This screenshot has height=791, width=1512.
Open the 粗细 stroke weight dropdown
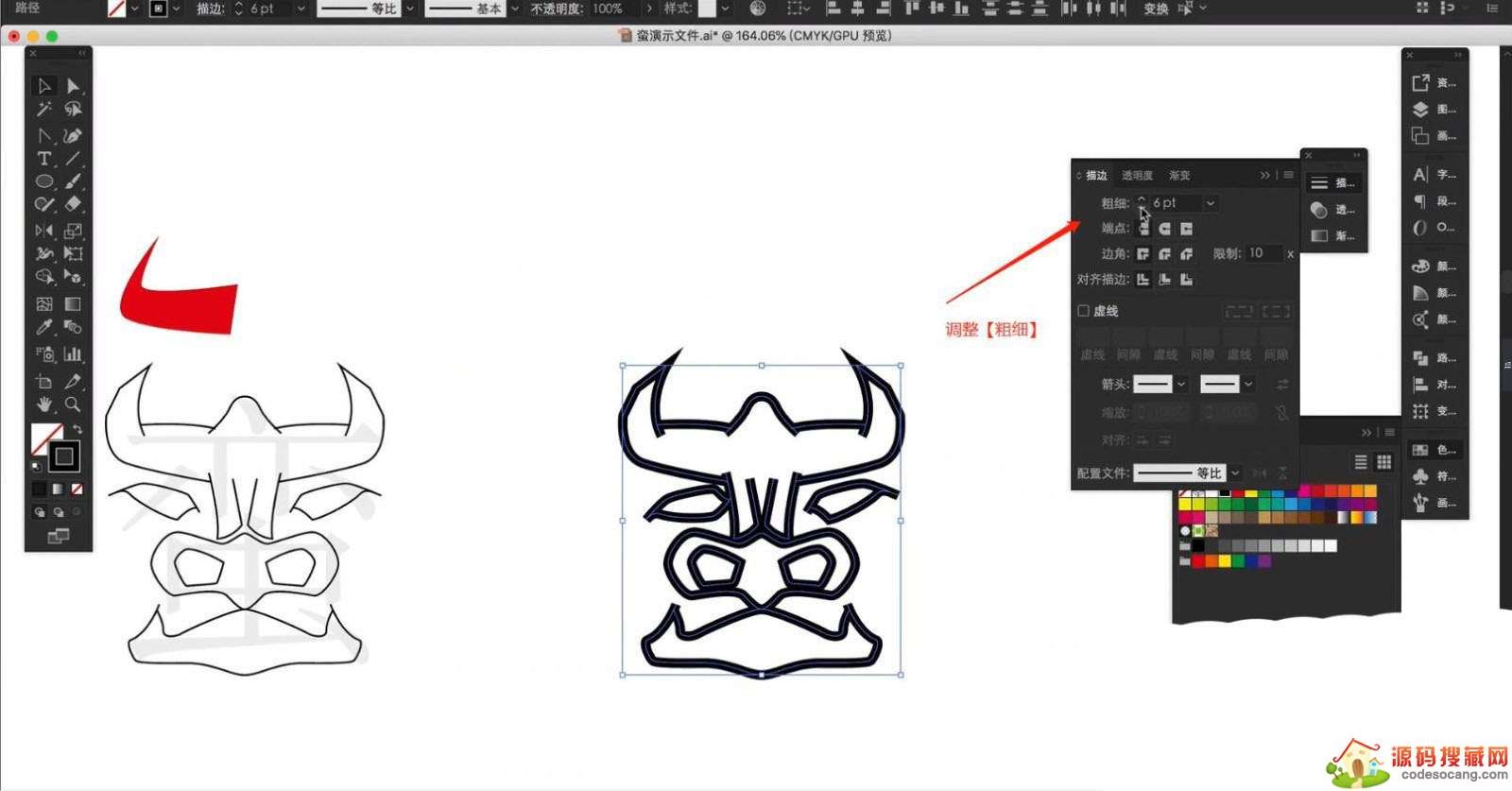pyautogui.click(x=1211, y=203)
